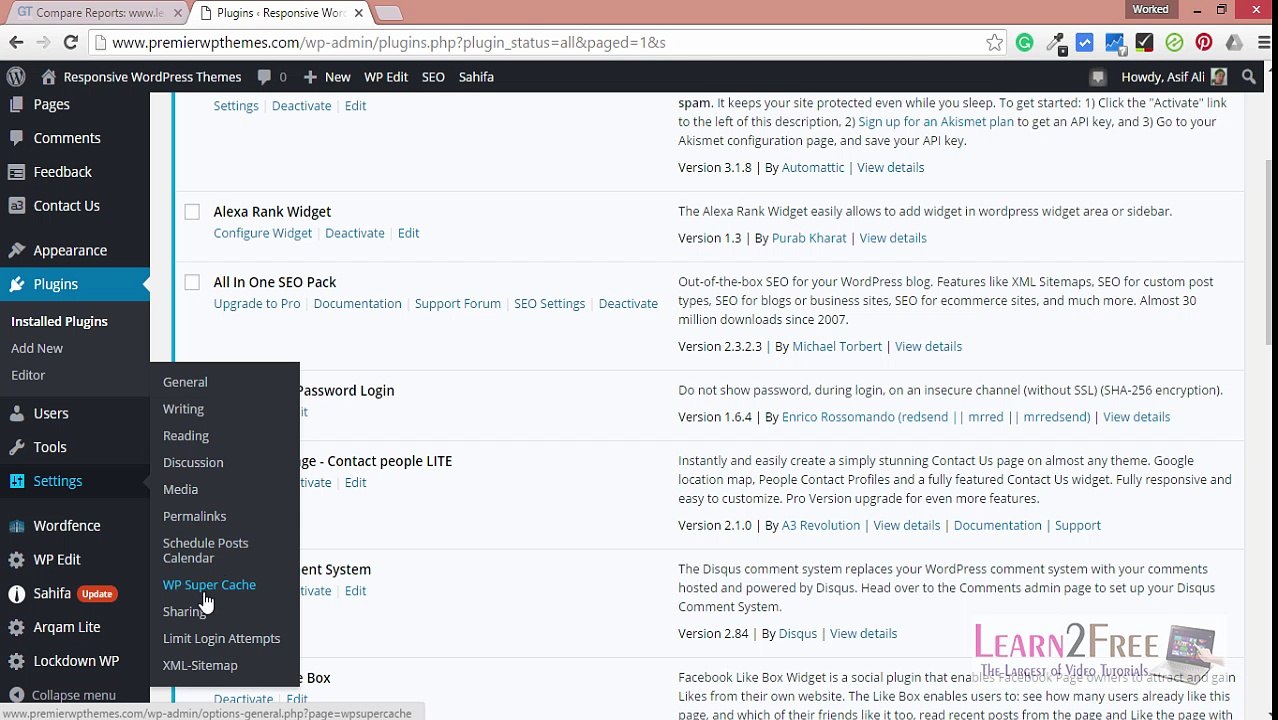Open Disqus author link
The width and height of the screenshot is (1278, 720).
point(798,634)
